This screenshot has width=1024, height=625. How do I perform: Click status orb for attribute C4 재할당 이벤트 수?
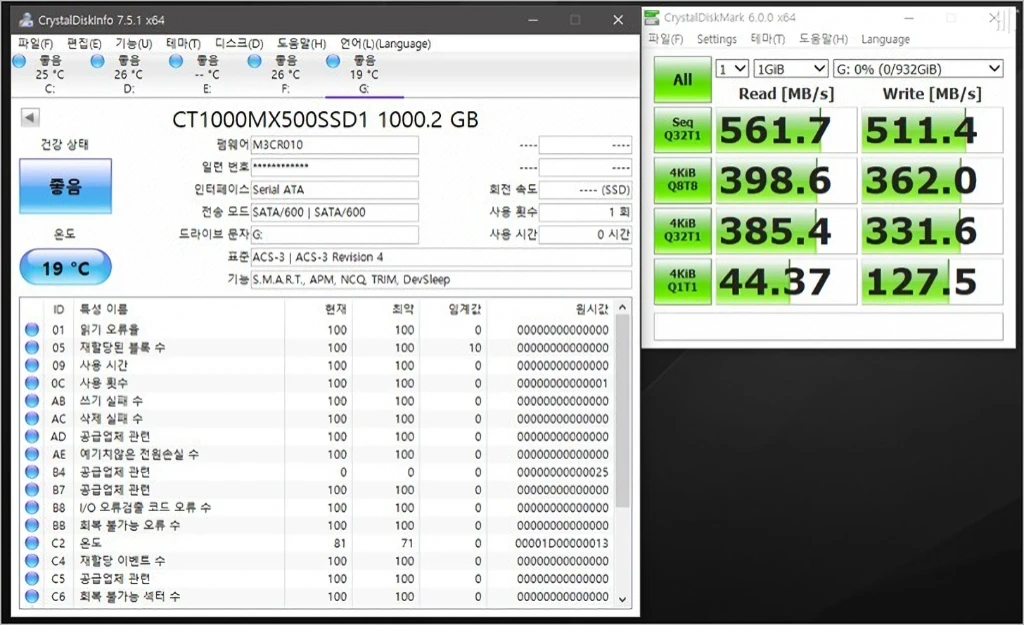point(32,560)
